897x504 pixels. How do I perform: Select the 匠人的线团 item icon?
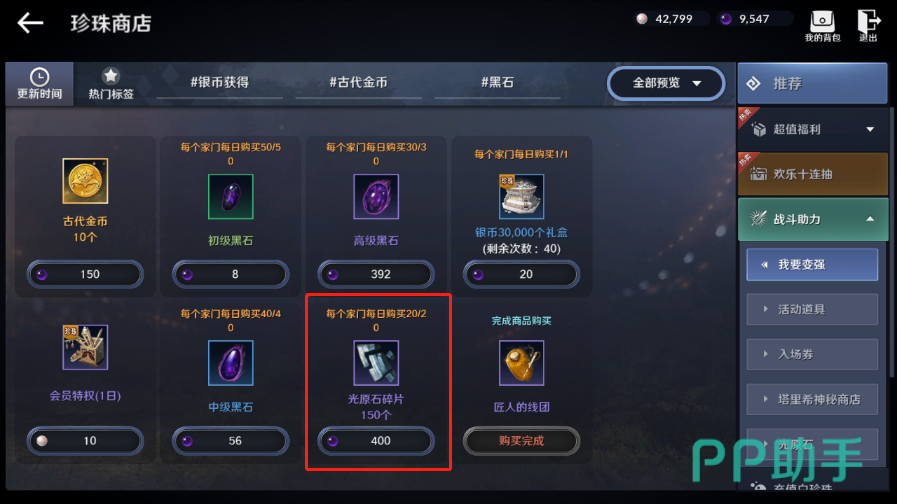(521, 363)
